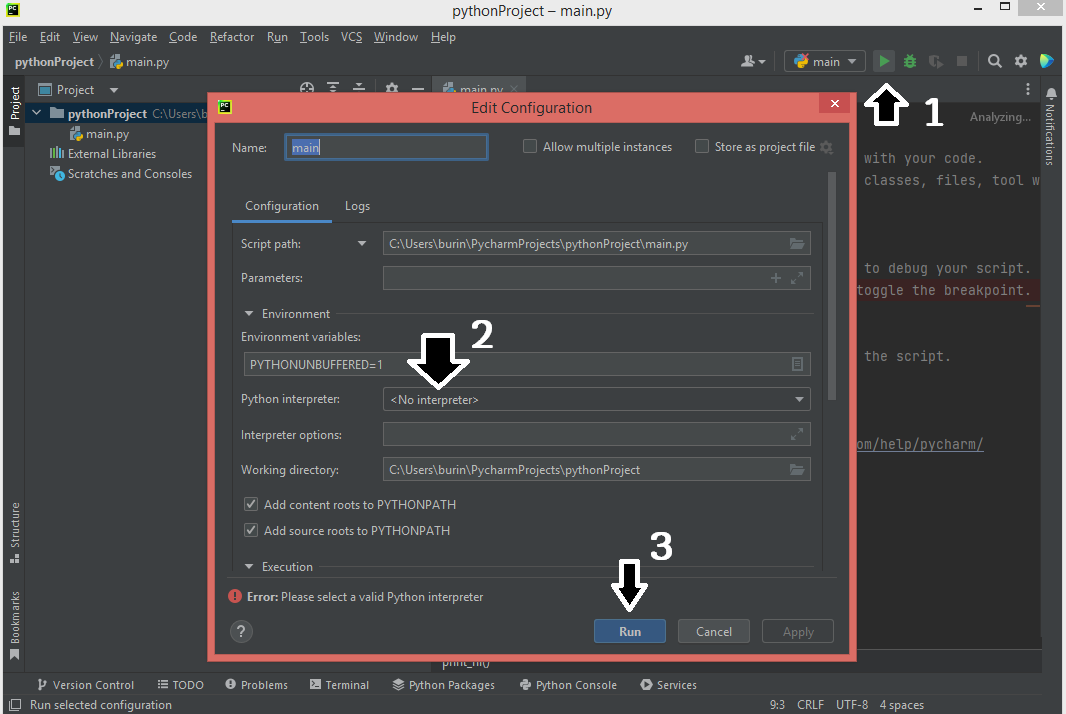Viewport: 1066px width, 714px height.
Task: Open Script path type dropdown arrow
Action: (x=362, y=243)
